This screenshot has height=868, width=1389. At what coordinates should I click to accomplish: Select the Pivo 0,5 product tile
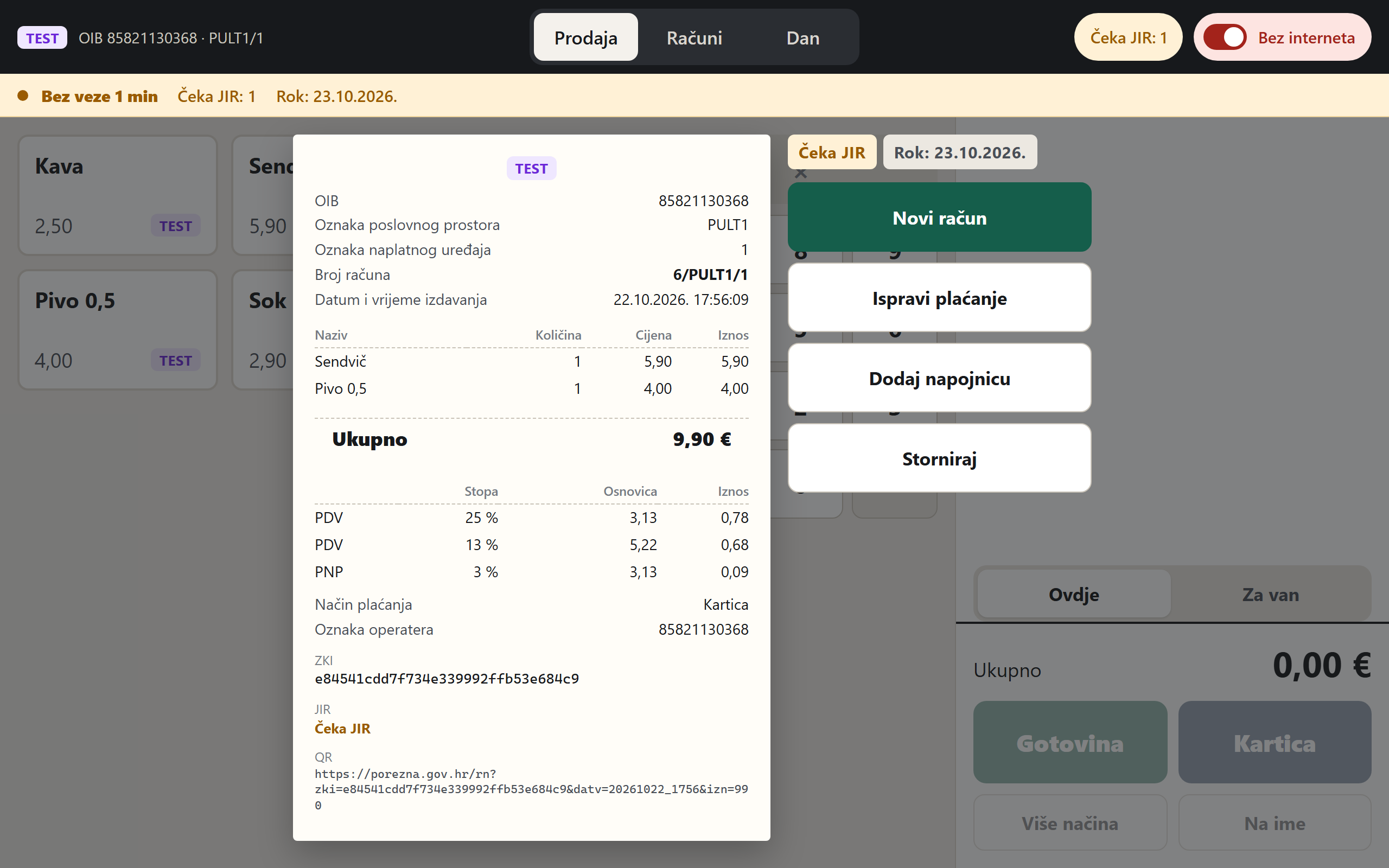[118, 330]
